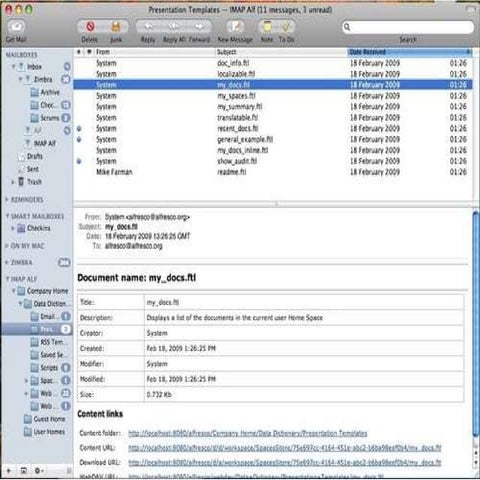This screenshot has height=480, width=480.
Task: Select the translatable.ftl message
Action: tap(273, 118)
